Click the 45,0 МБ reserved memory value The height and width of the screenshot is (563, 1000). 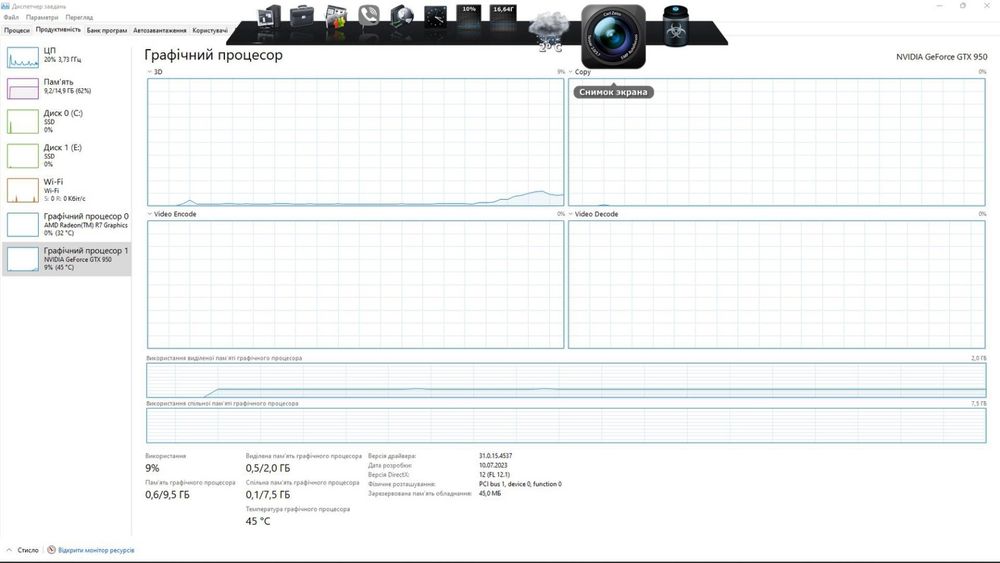[490, 493]
